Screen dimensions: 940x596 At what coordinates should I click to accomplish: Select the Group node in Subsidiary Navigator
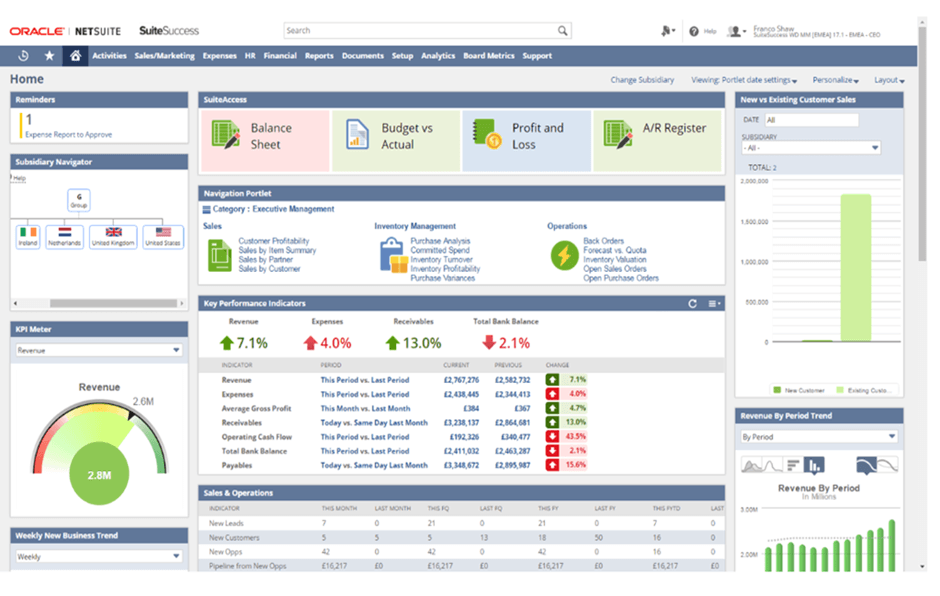(x=79, y=200)
